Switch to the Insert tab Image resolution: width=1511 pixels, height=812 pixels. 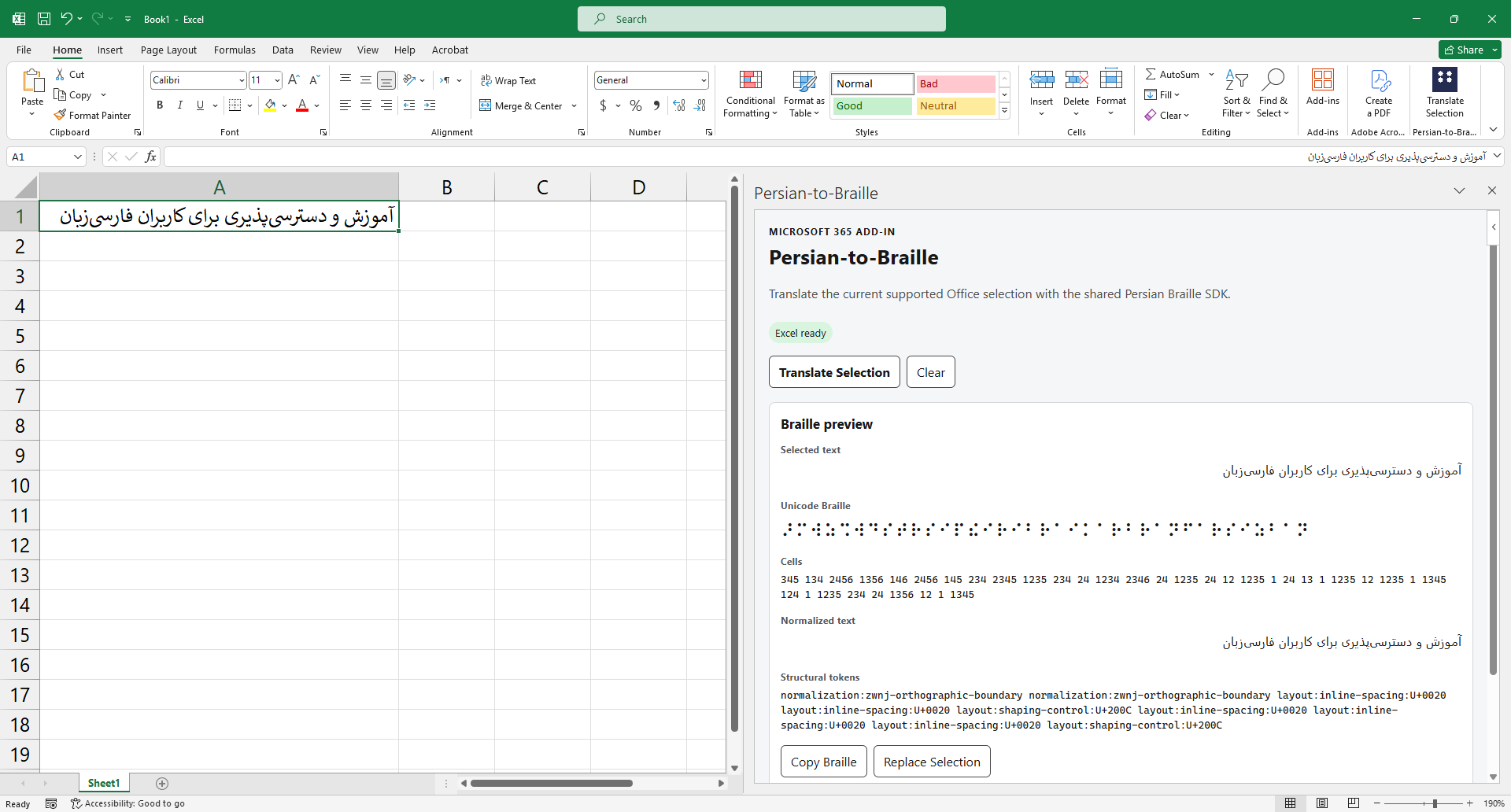click(x=110, y=50)
